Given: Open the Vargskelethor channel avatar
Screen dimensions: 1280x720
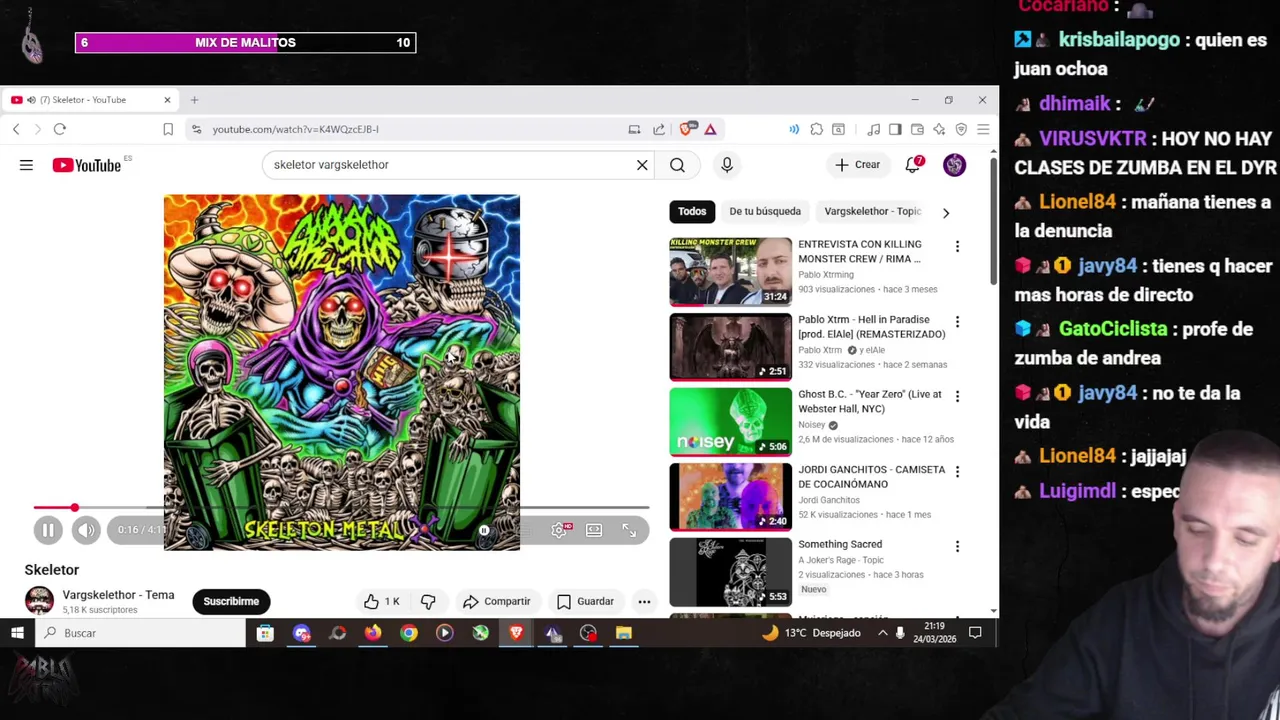Looking at the screenshot, I should click(39, 601).
